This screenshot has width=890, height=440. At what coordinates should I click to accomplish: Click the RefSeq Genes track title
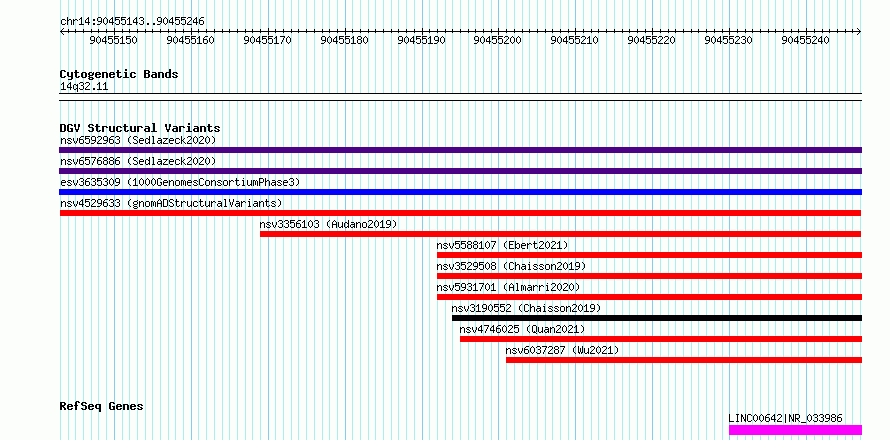(102, 407)
